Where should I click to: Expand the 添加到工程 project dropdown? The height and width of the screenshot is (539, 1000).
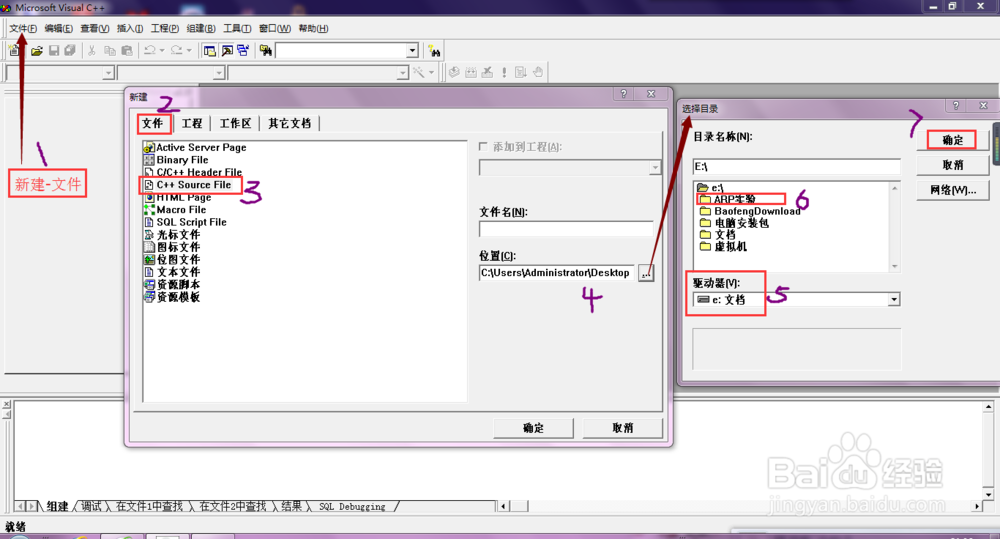pyautogui.click(x=655, y=167)
